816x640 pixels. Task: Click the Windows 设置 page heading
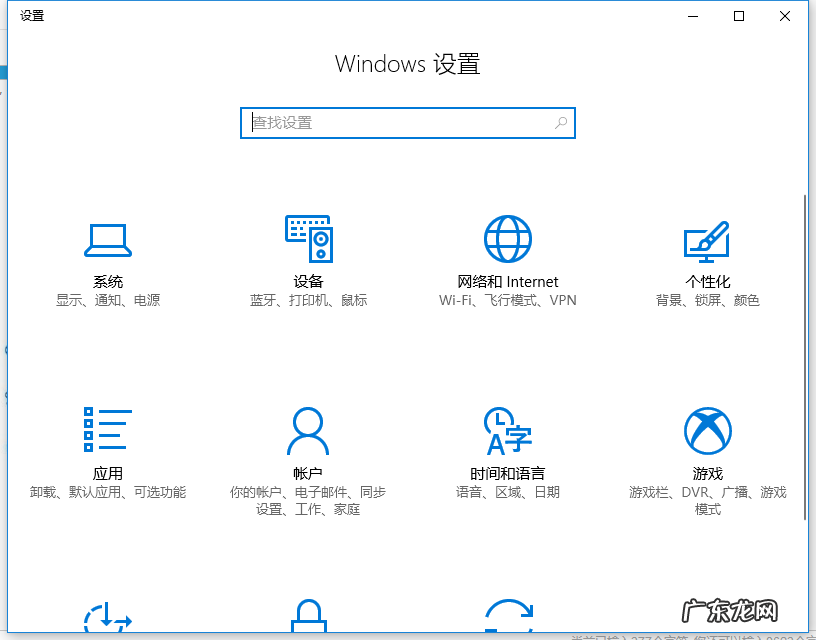coord(408,63)
